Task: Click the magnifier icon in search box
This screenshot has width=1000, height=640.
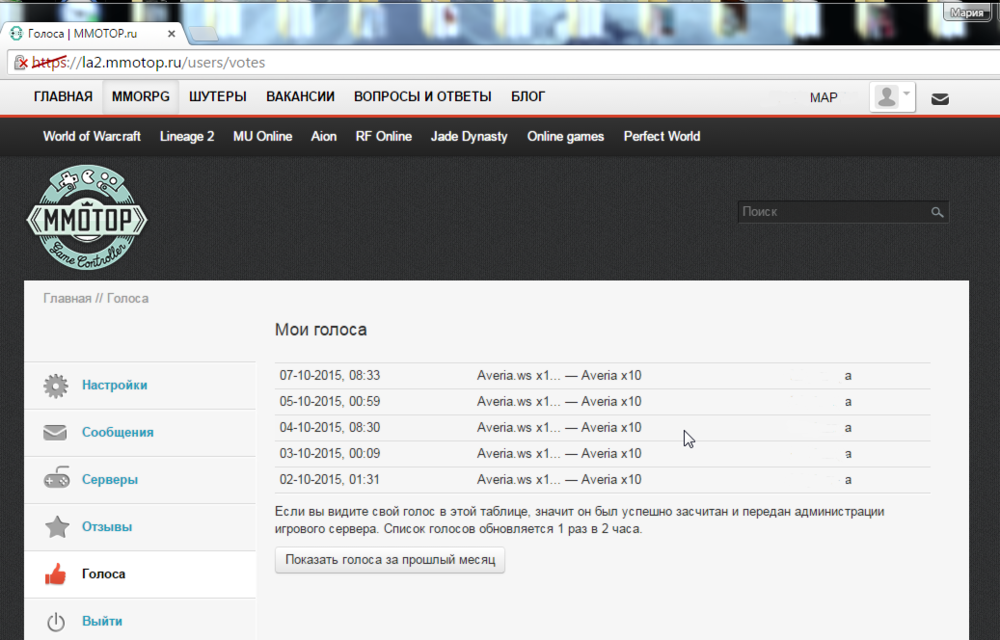Action: click(937, 212)
